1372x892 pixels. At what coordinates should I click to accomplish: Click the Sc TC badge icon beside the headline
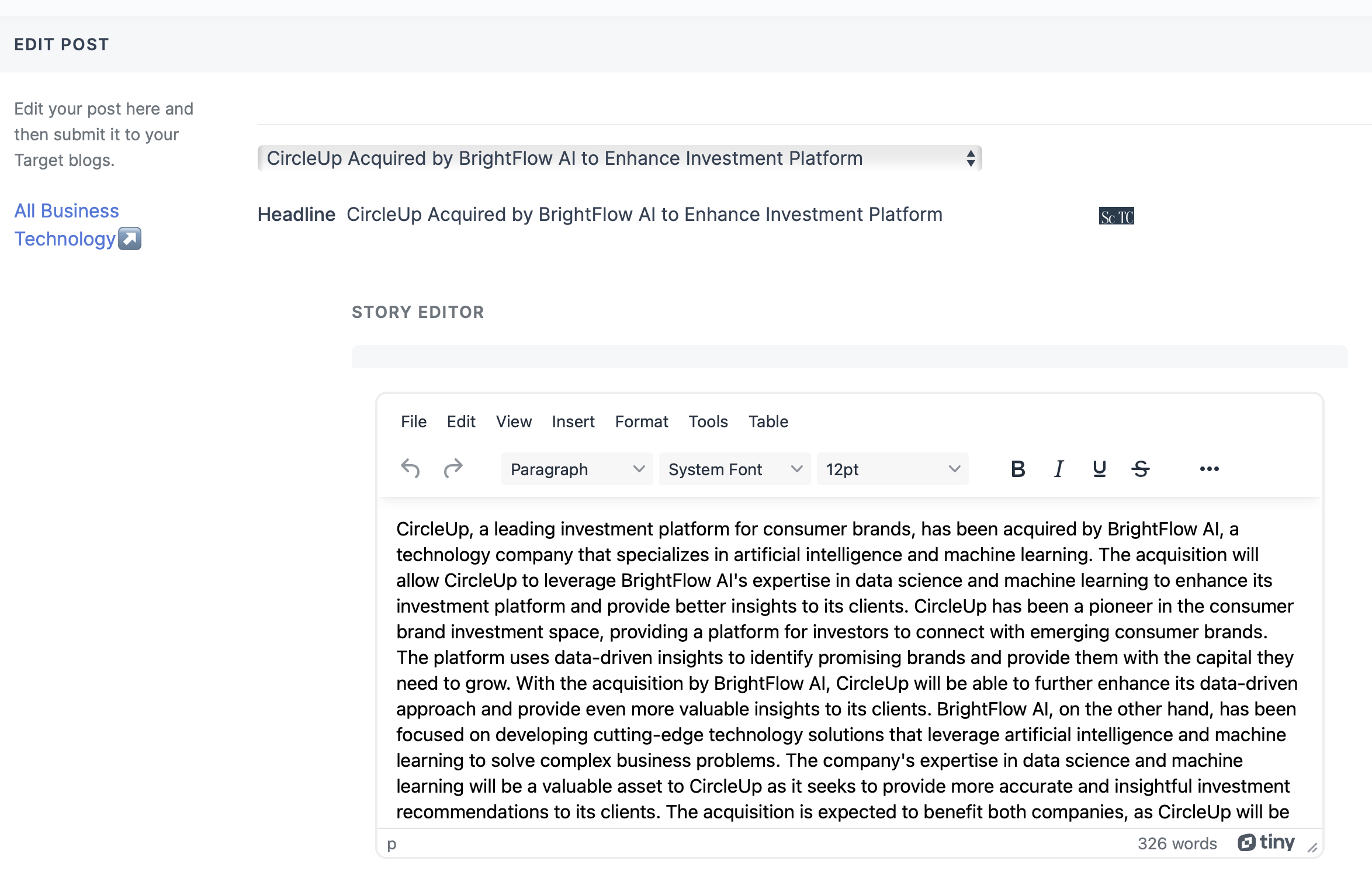[1116, 216]
